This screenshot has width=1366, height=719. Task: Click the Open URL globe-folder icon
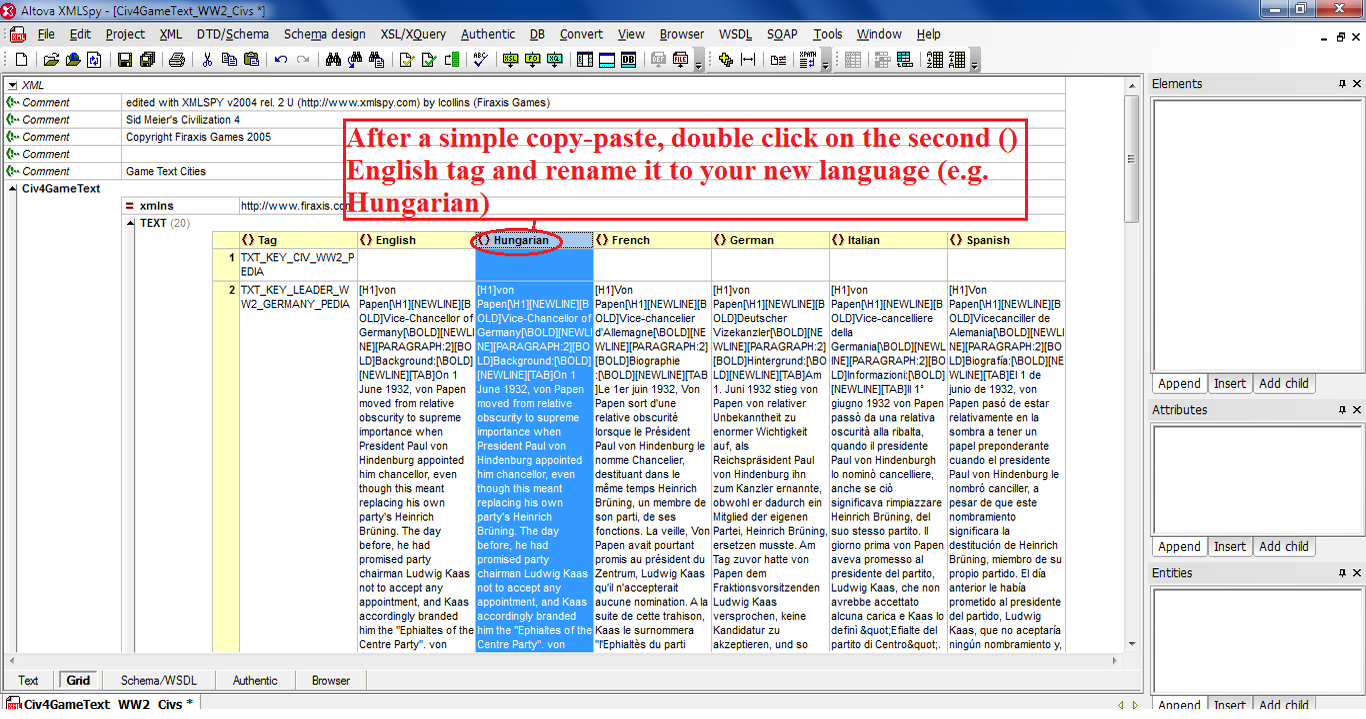tap(73, 60)
